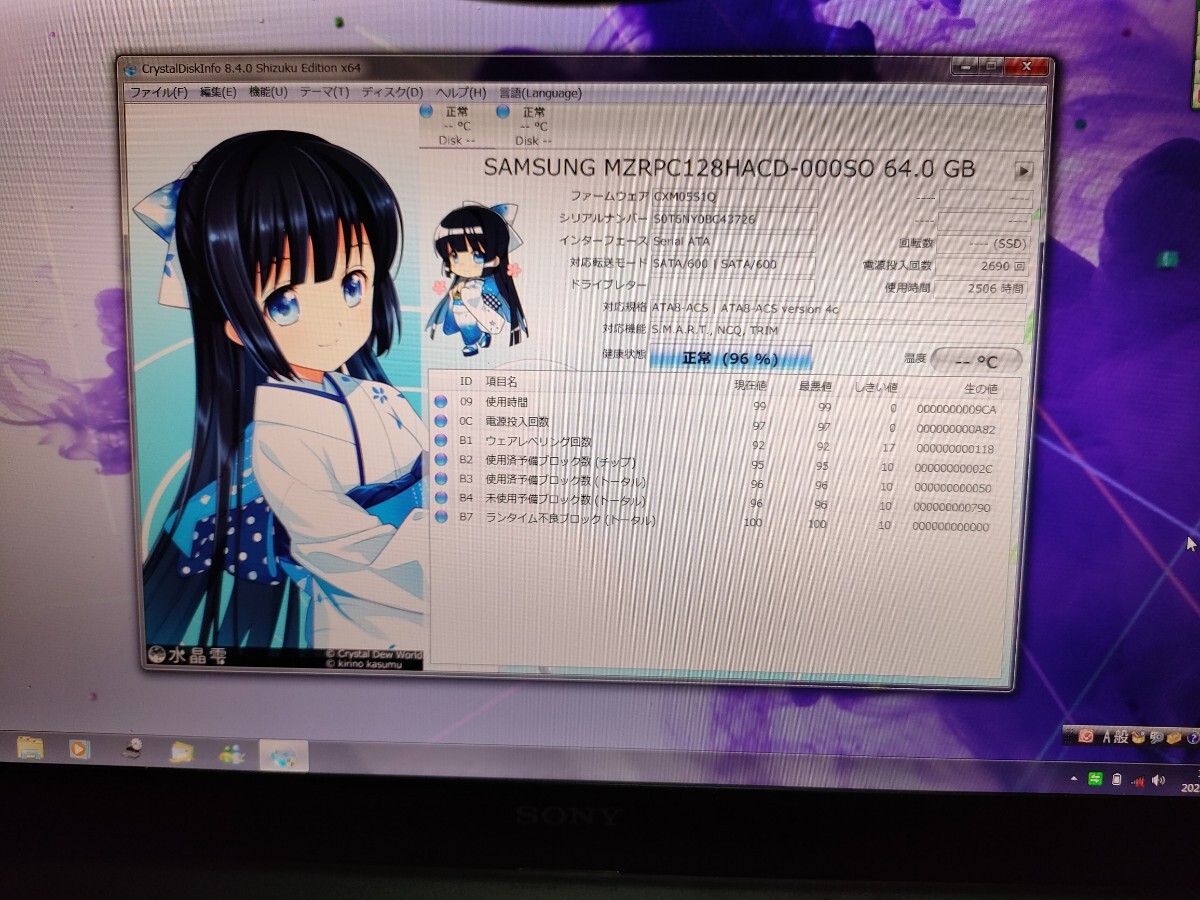
Task: Open the media player taskbar icon
Action: (x=79, y=749)
